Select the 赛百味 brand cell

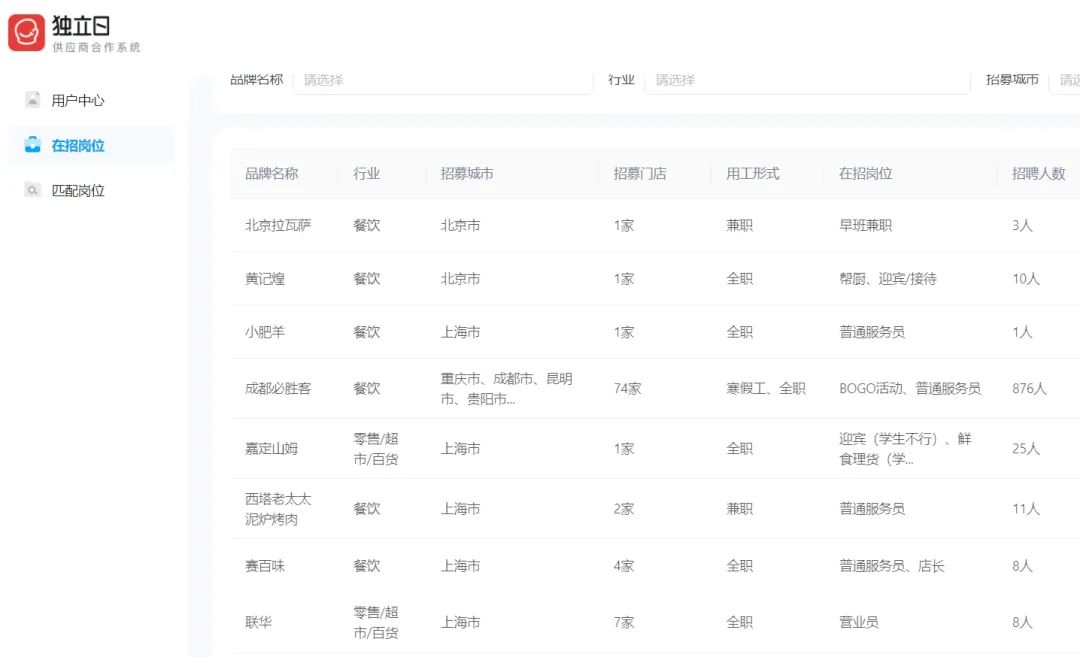point(265,566)
